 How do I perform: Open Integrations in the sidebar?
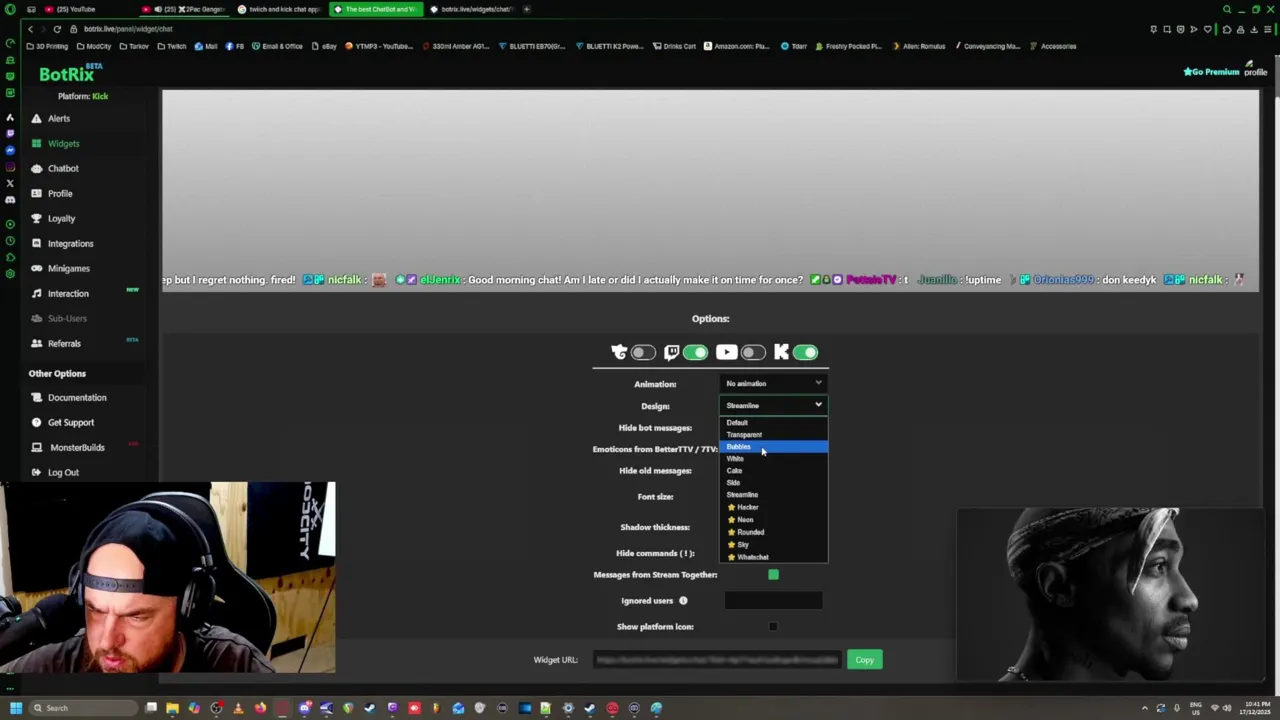pyautogui.click(x=70, y=243)
